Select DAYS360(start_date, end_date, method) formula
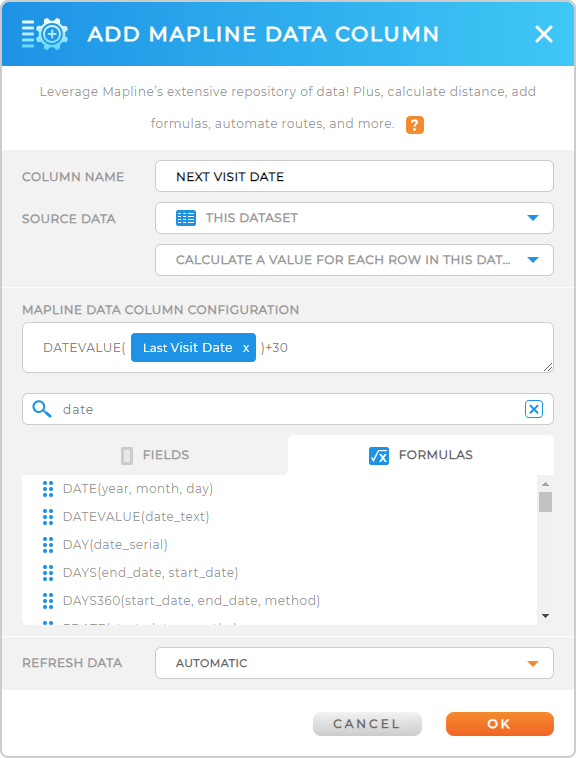This screenshot has height=758, width=576. [191, 600]
